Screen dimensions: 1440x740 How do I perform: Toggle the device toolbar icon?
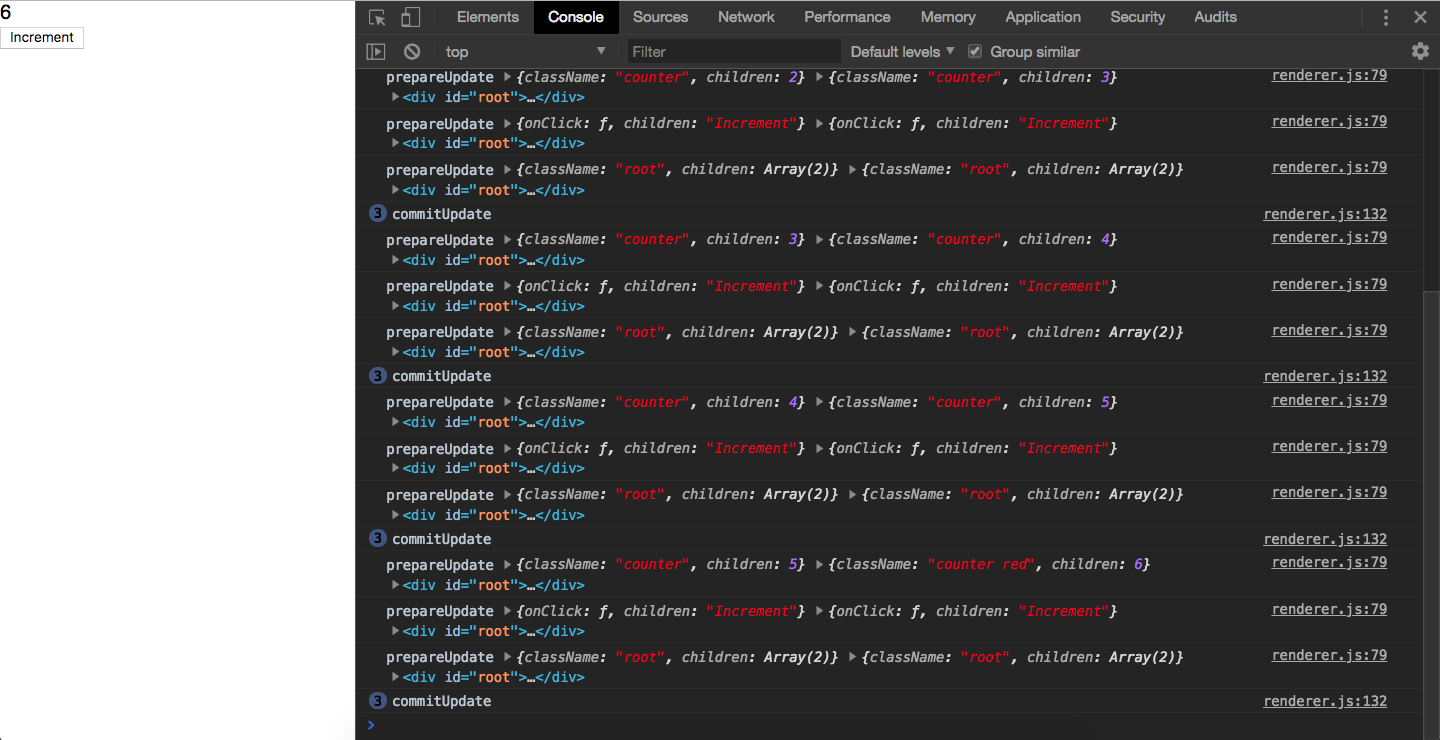tap(410, 18)
